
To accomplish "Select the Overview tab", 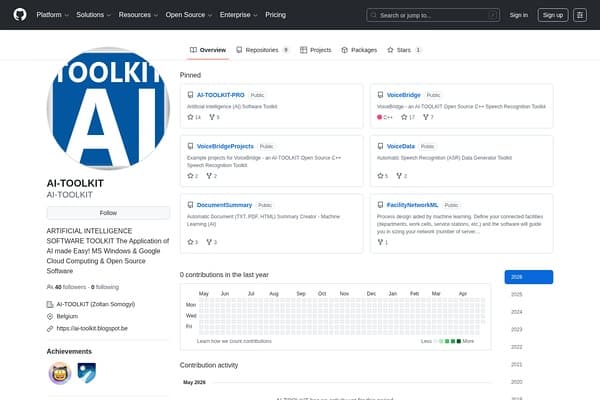I will pyautogui.click(x=208, y=50).
